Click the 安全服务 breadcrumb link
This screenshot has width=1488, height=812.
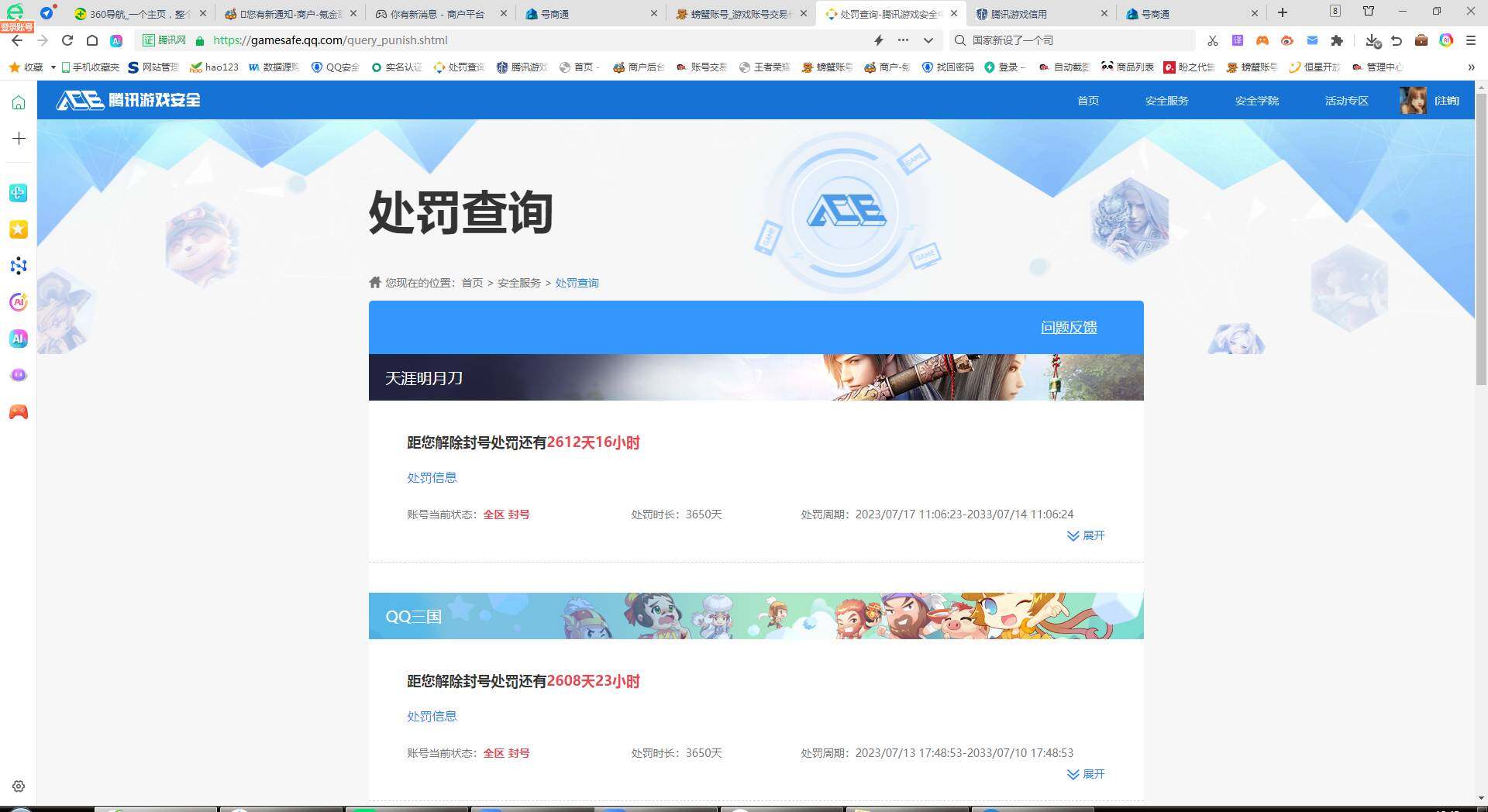pyautogui.click(x=519, y=283)
